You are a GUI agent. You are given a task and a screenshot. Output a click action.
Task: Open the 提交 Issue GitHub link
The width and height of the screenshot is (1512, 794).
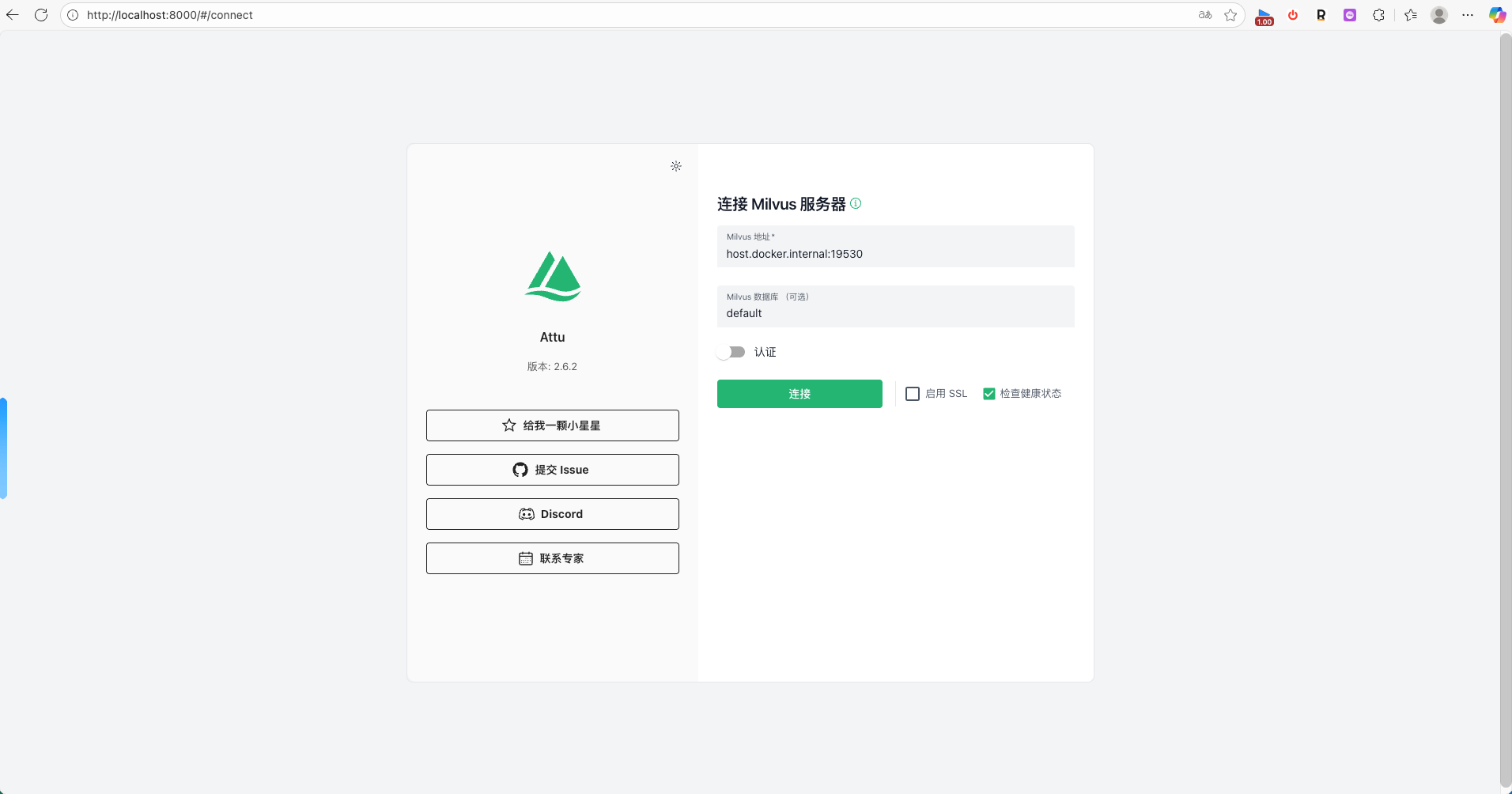pos(552,470)
